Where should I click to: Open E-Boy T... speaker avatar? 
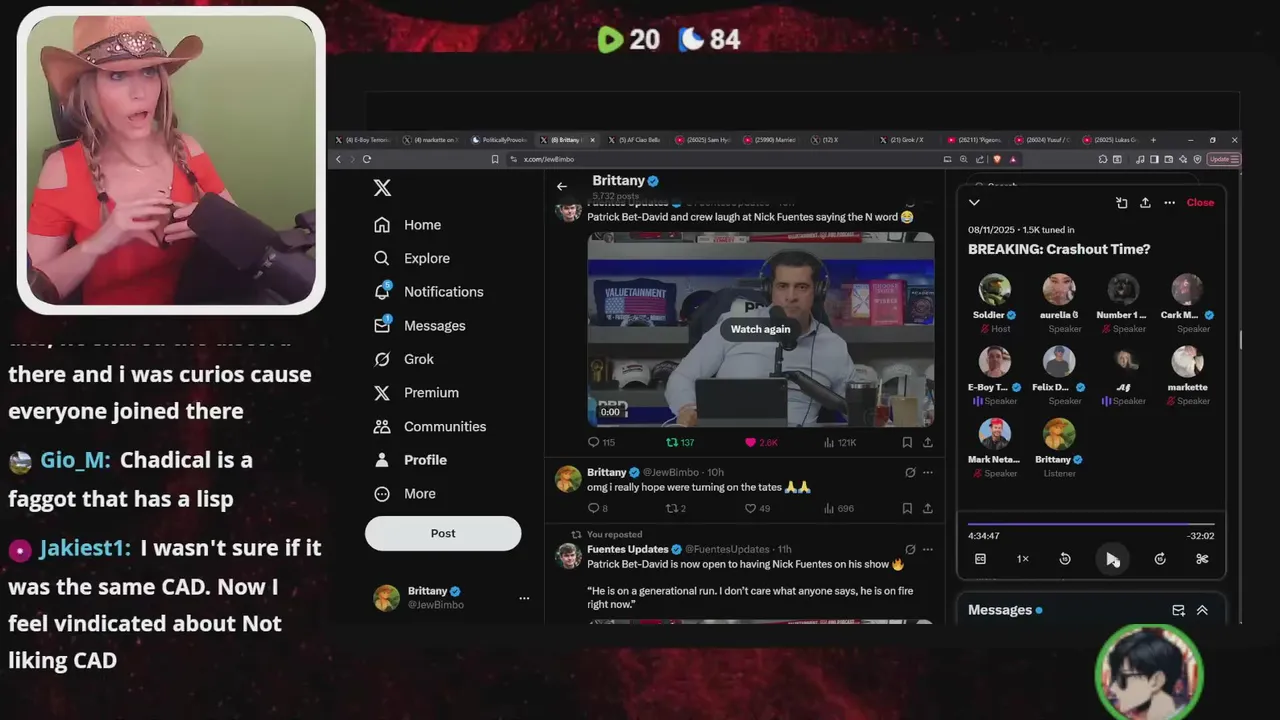click(994, 361)
